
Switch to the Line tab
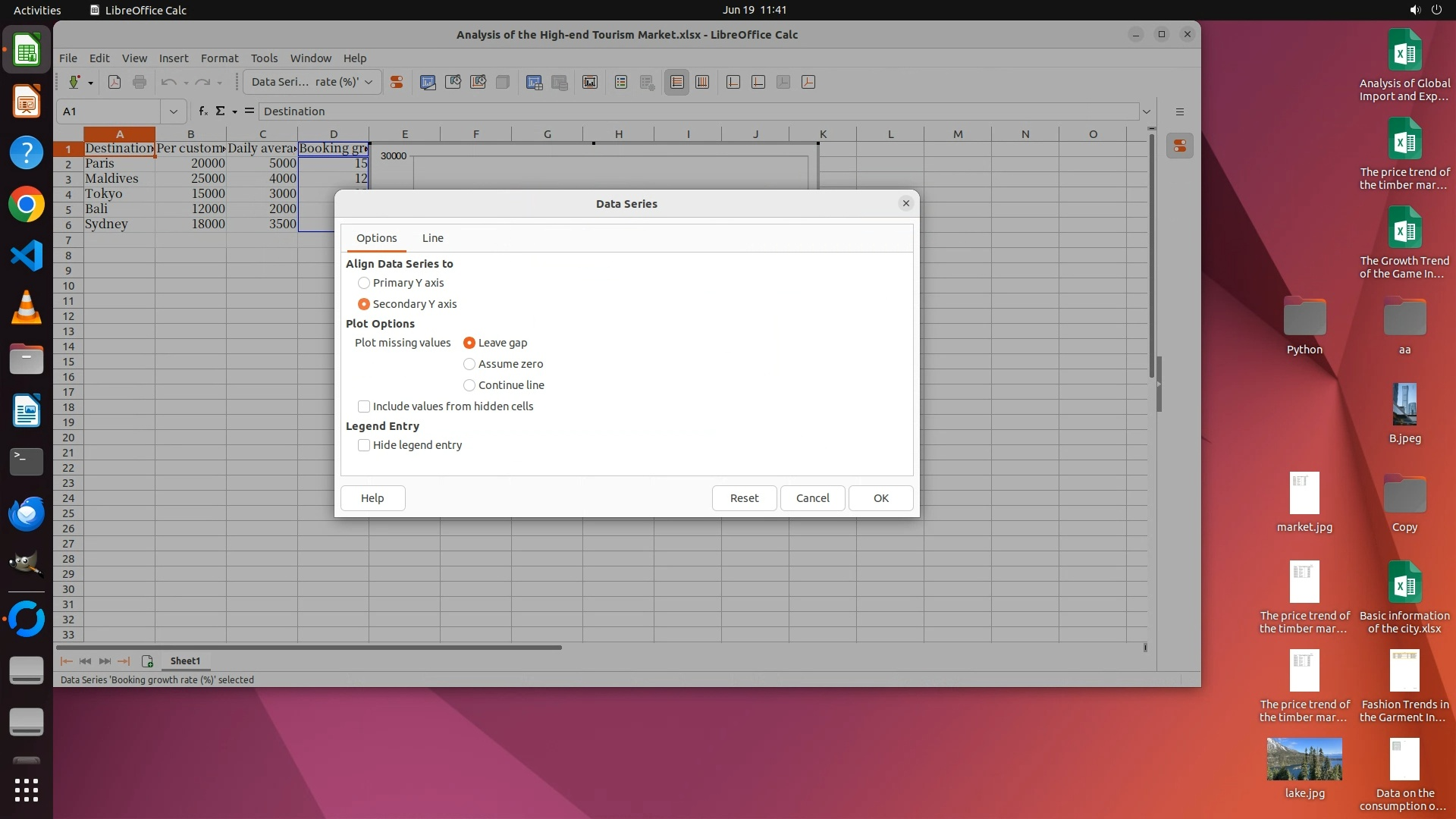[x=432, y=238]
